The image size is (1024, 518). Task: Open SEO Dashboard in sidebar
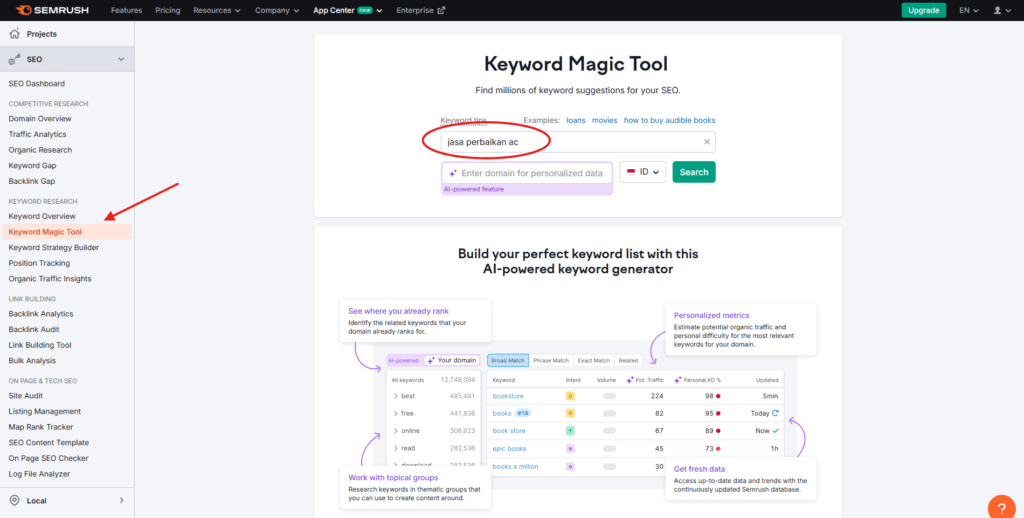tap(37, 84)
